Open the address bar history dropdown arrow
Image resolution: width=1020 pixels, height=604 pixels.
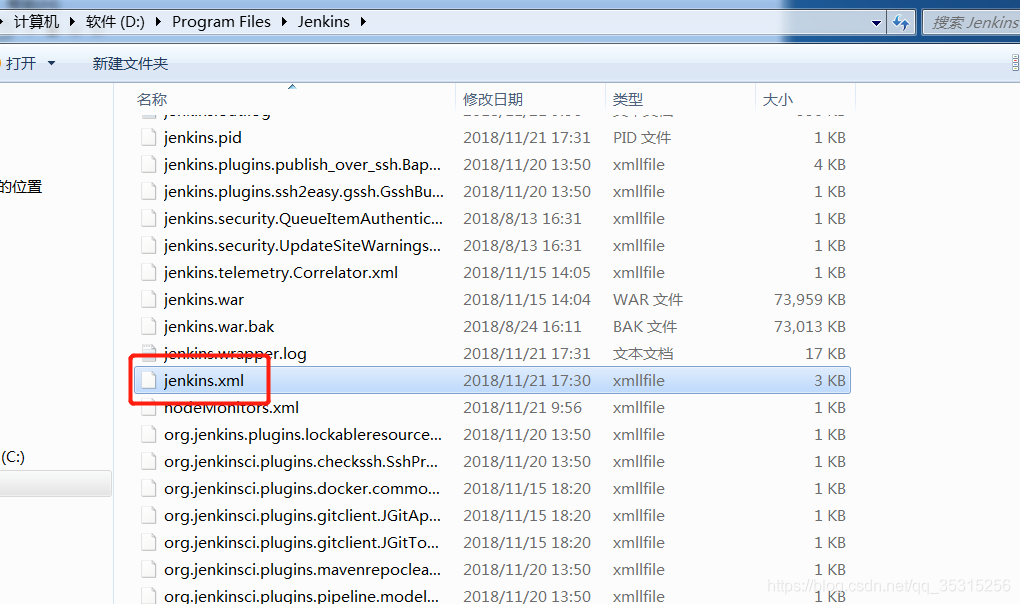click(876, 23)
